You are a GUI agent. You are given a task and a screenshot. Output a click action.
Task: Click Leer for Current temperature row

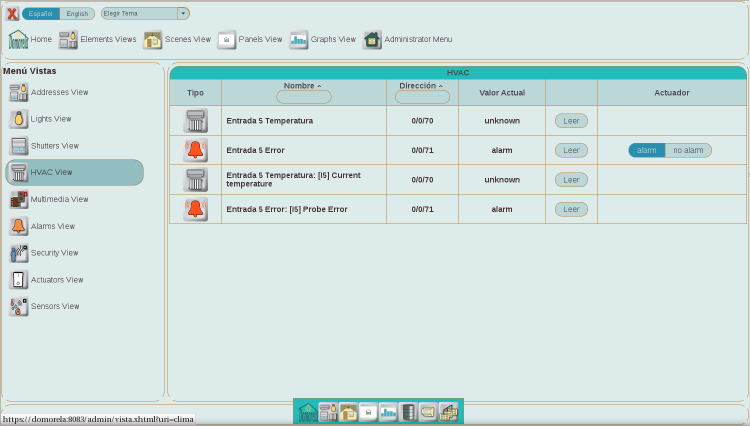pyautogui.click(x=571, y=180)
